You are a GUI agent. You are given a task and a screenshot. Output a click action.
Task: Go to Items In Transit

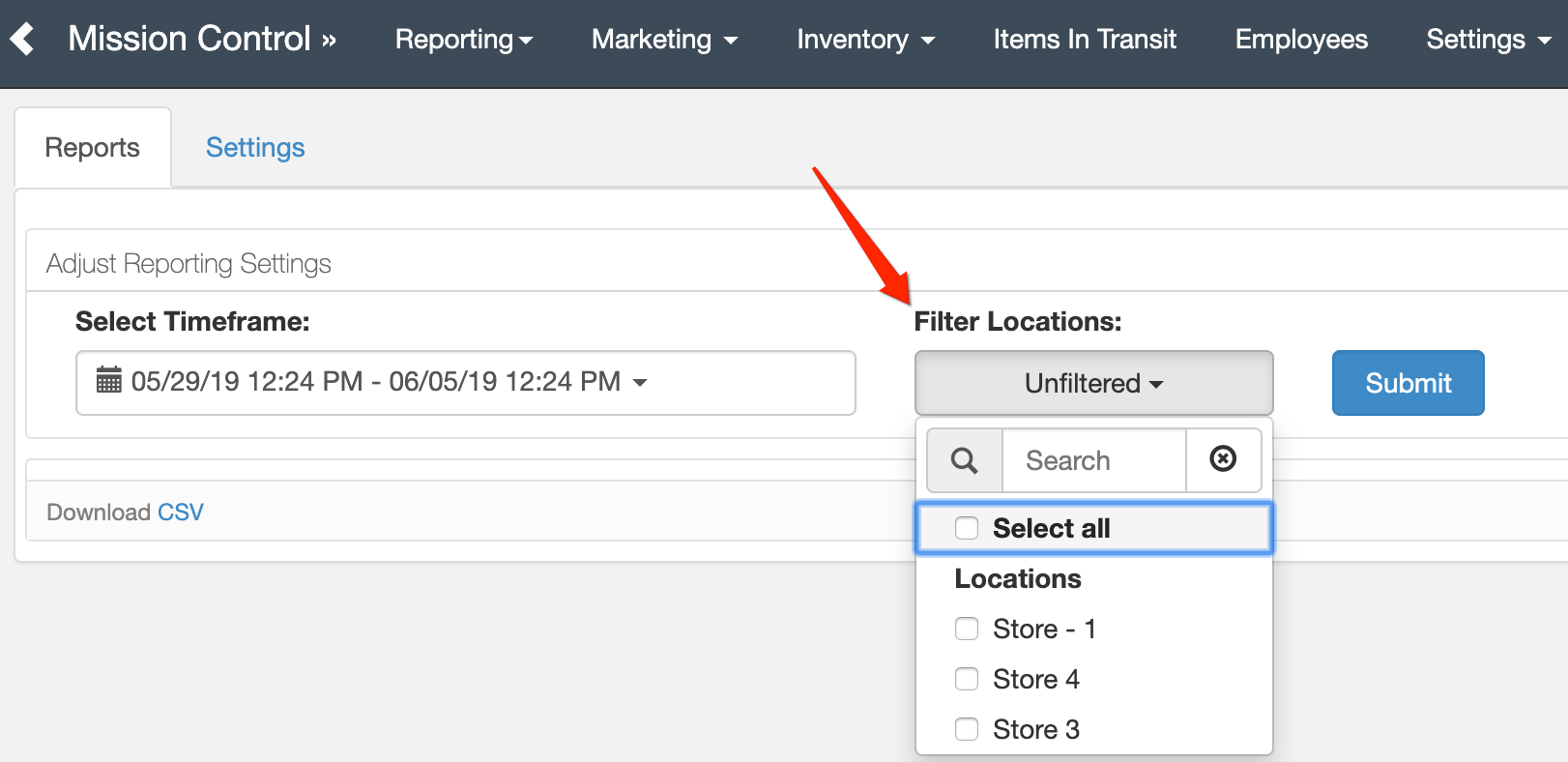click(x=1085, y=40)
